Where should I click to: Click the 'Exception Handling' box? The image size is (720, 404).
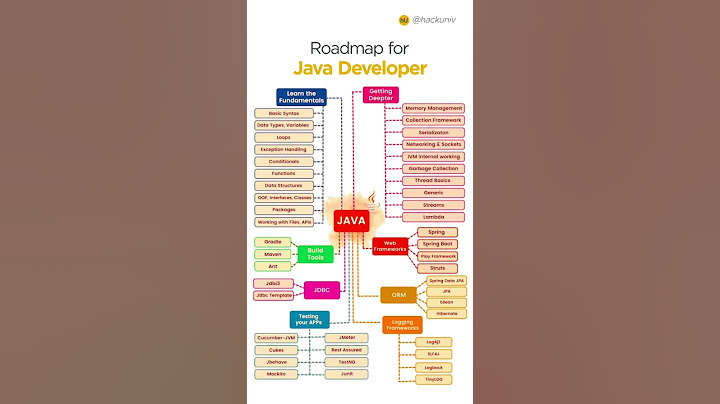click(x=284, y=149)
